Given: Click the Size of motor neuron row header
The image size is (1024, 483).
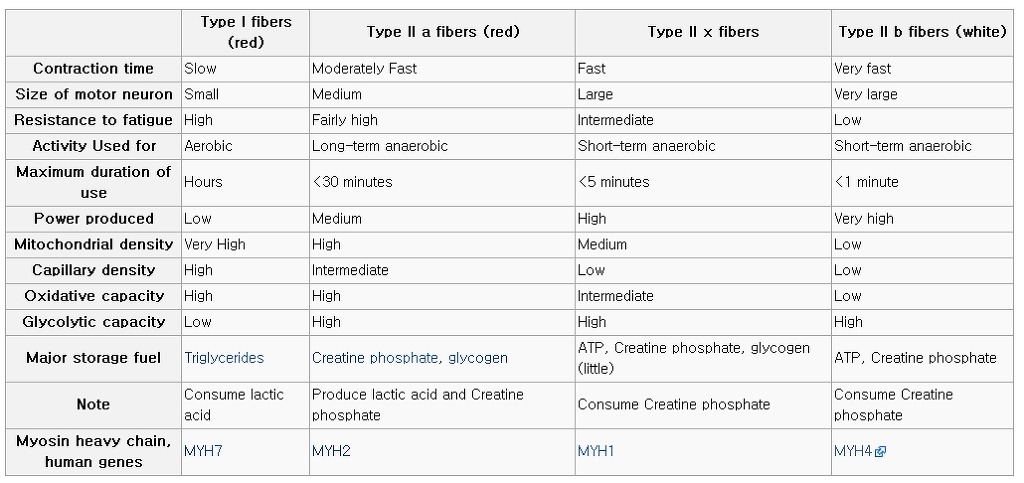Looking at the screenshot, I should pos(93,95).
